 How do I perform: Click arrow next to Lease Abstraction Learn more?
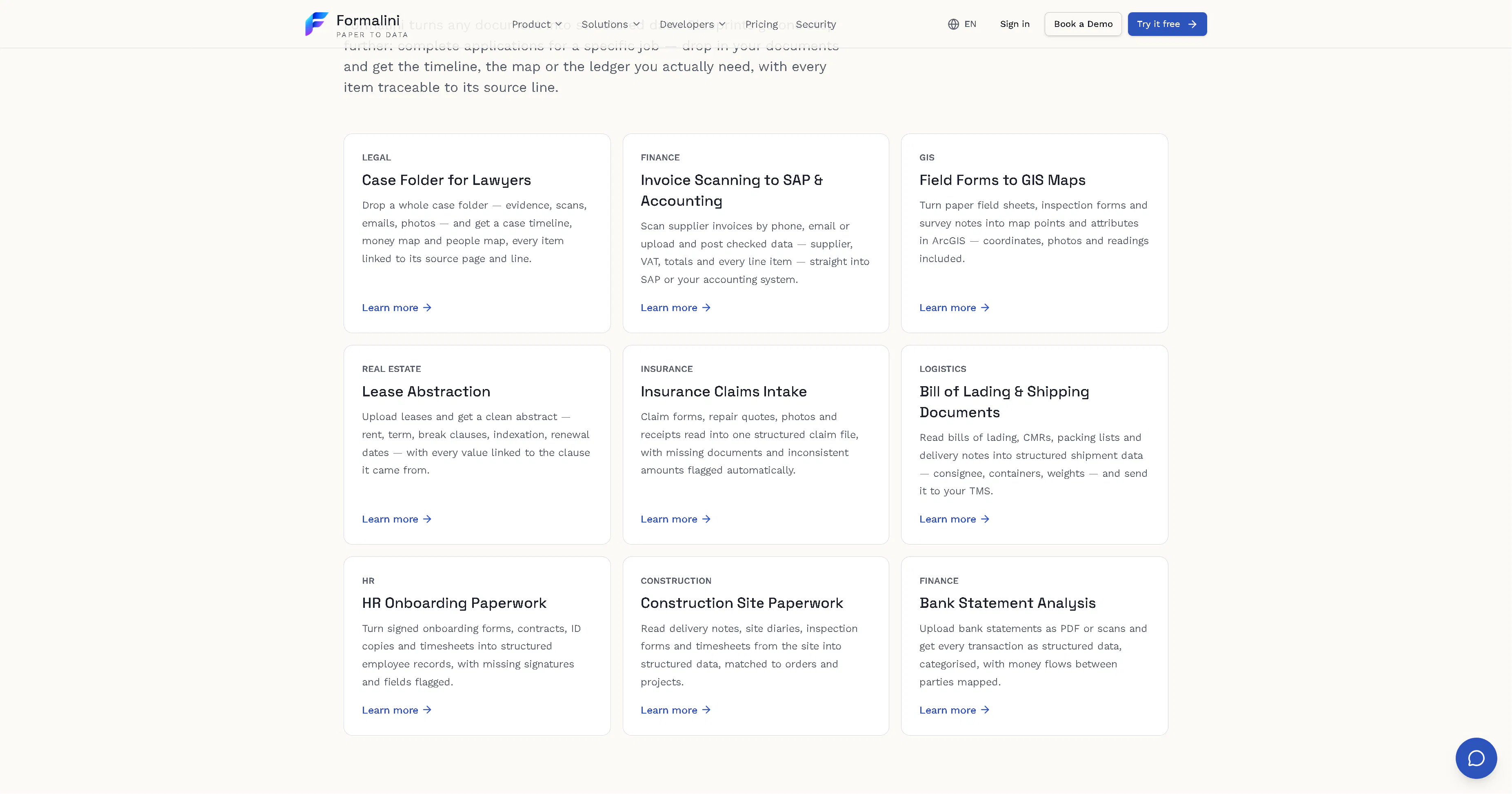click(427, 519)
